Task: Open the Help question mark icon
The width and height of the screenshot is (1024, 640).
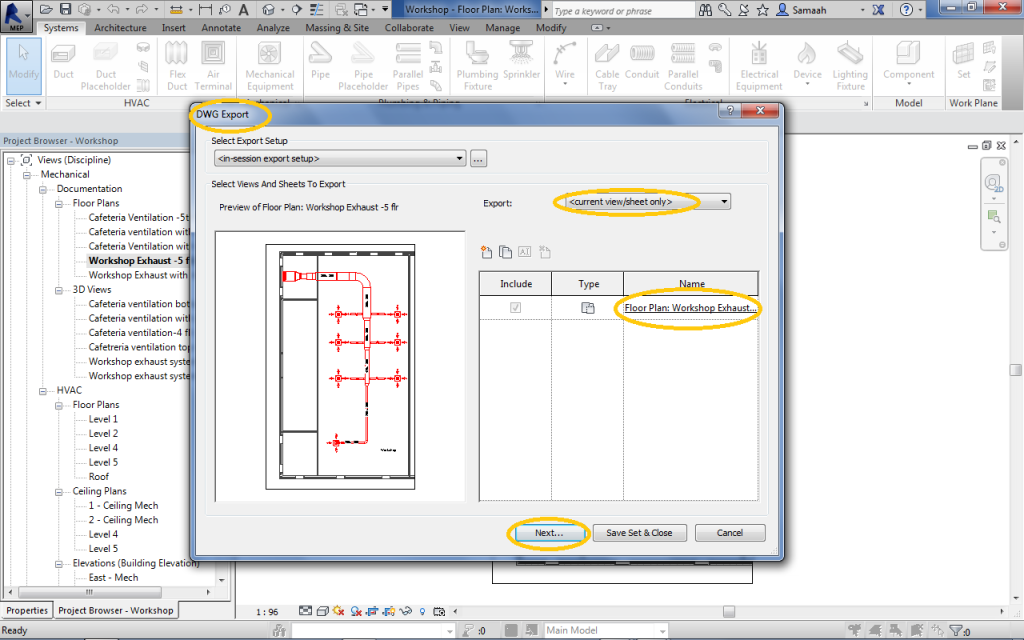Action: [906, 10]
